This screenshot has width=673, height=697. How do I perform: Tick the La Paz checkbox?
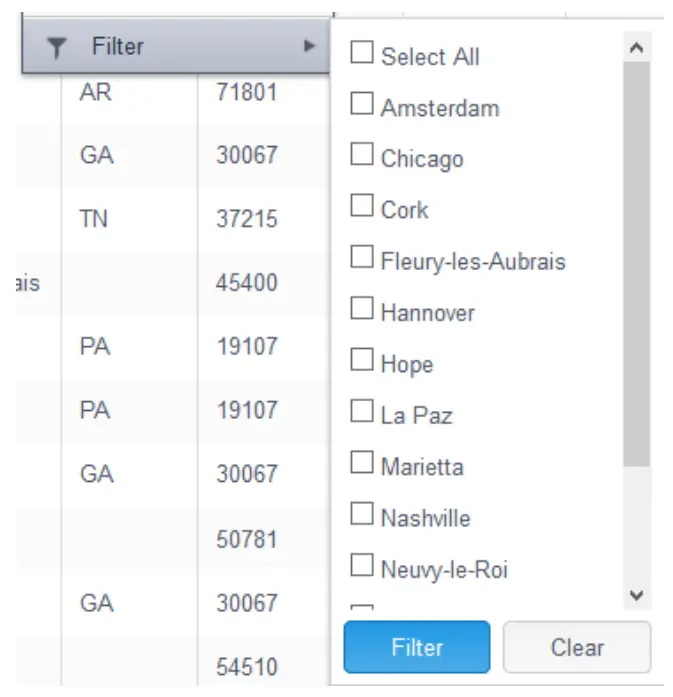pos(361,412)
